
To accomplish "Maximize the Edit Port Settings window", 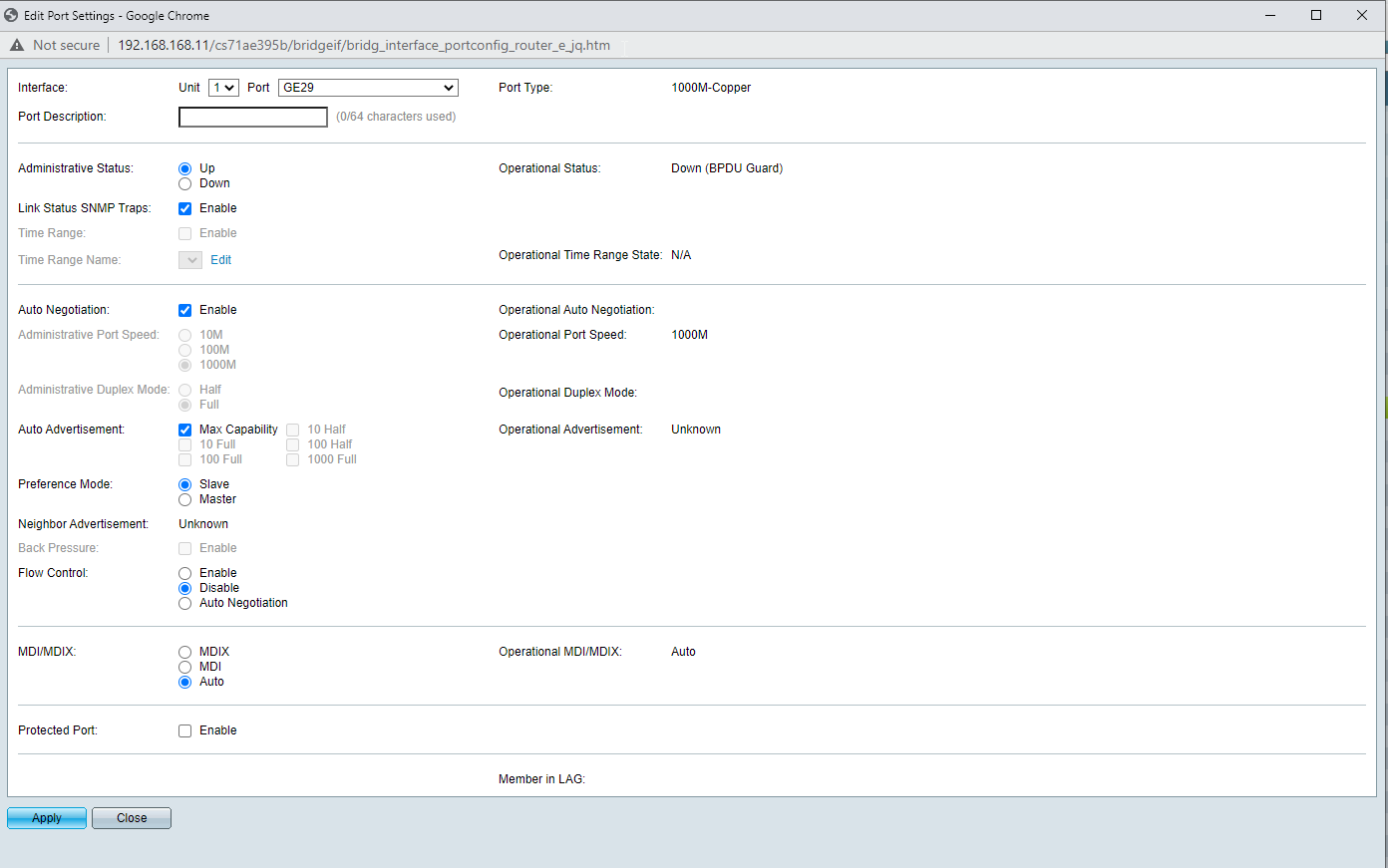I will [x=1315, y=15].
